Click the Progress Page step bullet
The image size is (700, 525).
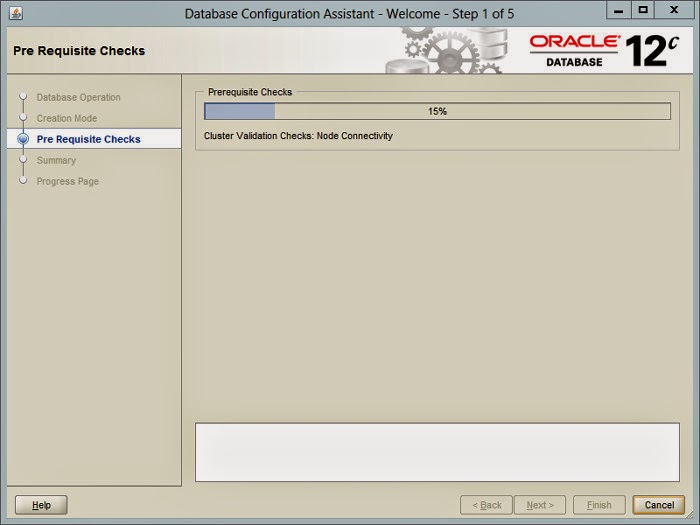click(x=23, y=180)
